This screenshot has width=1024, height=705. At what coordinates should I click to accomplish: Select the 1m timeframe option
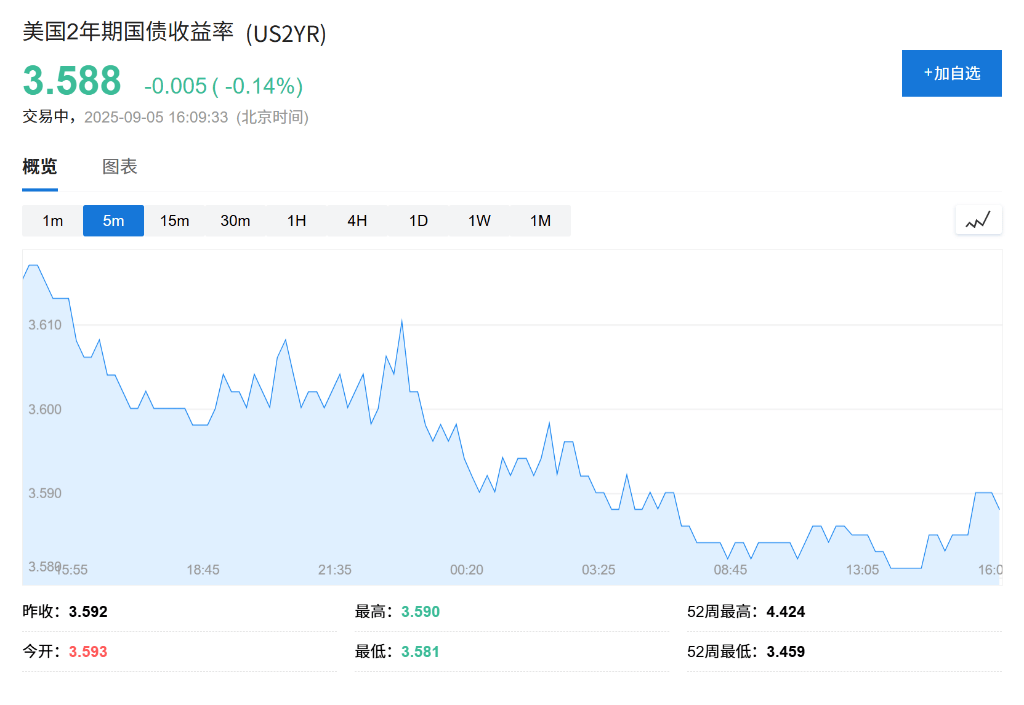click(52, 220)
